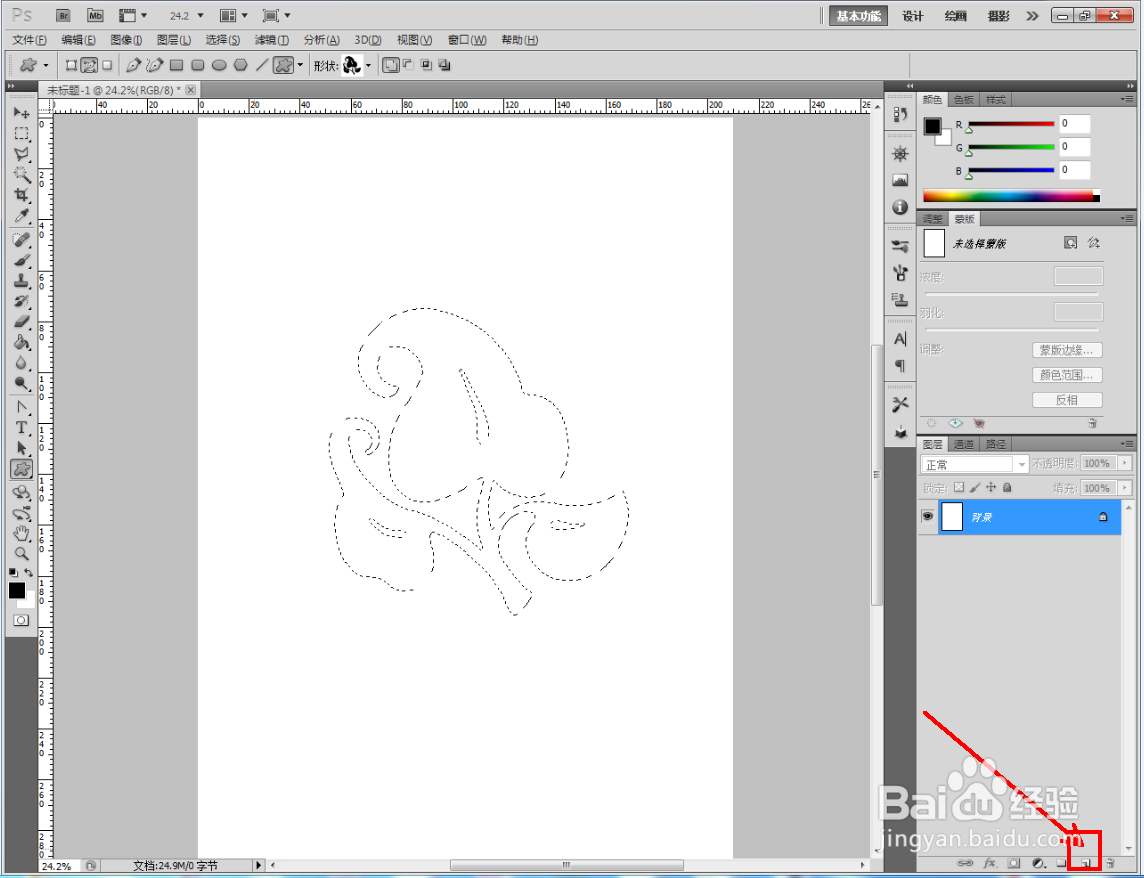
Task: Create a new layer in Layers panel
Action: point(1086,863)
